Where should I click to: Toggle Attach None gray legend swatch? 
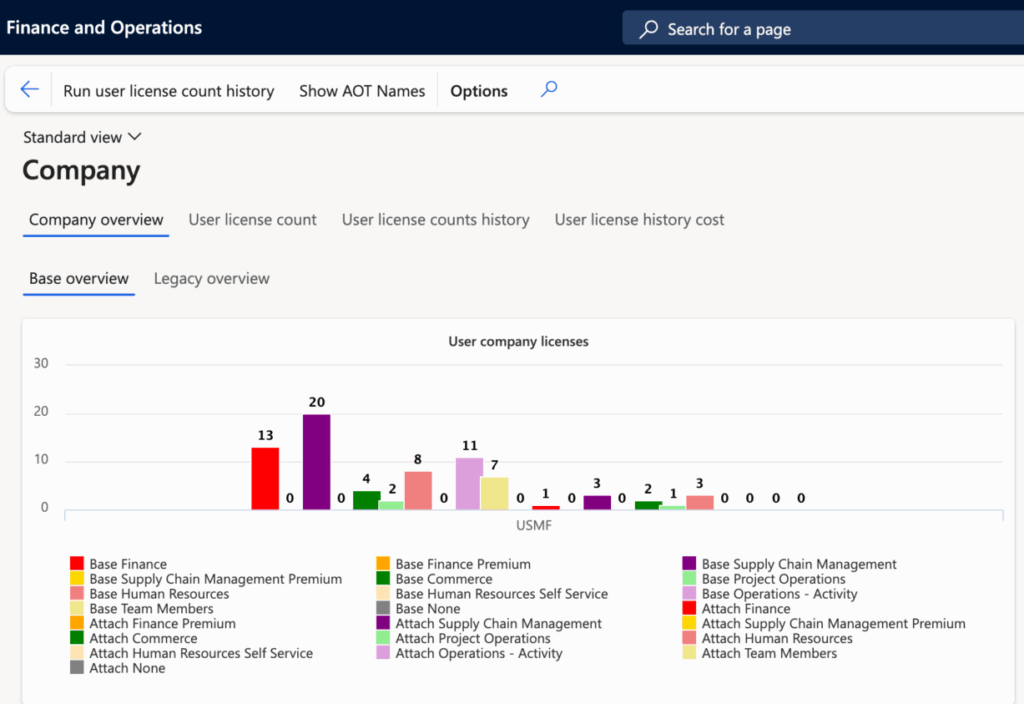click(x=76, y=668)
